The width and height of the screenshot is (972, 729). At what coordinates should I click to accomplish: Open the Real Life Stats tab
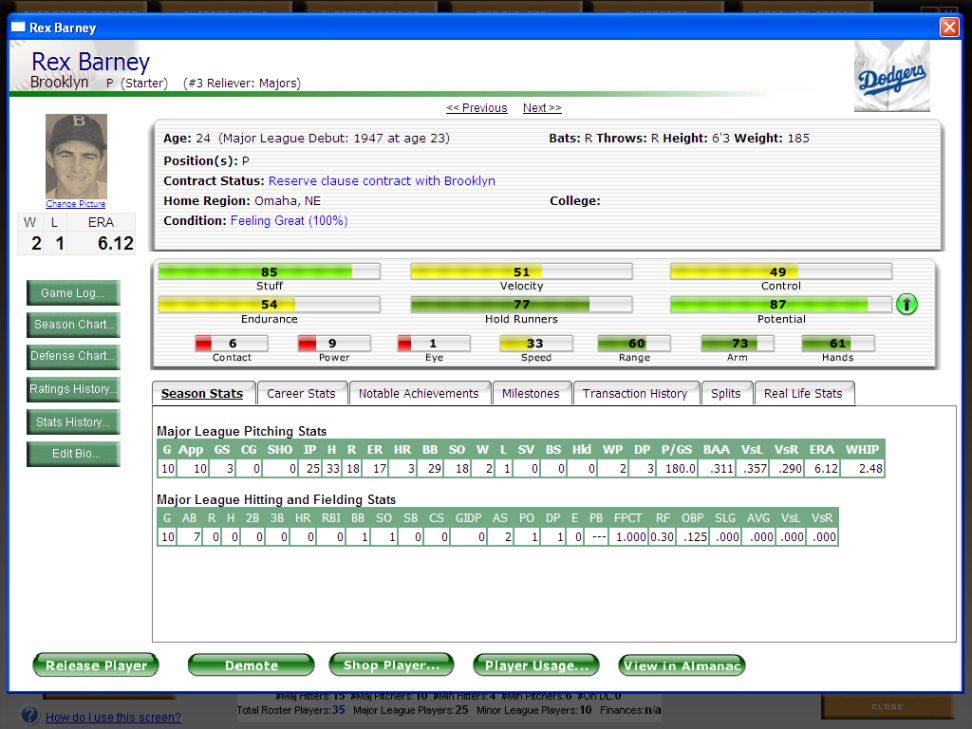(x=803, y=394)
